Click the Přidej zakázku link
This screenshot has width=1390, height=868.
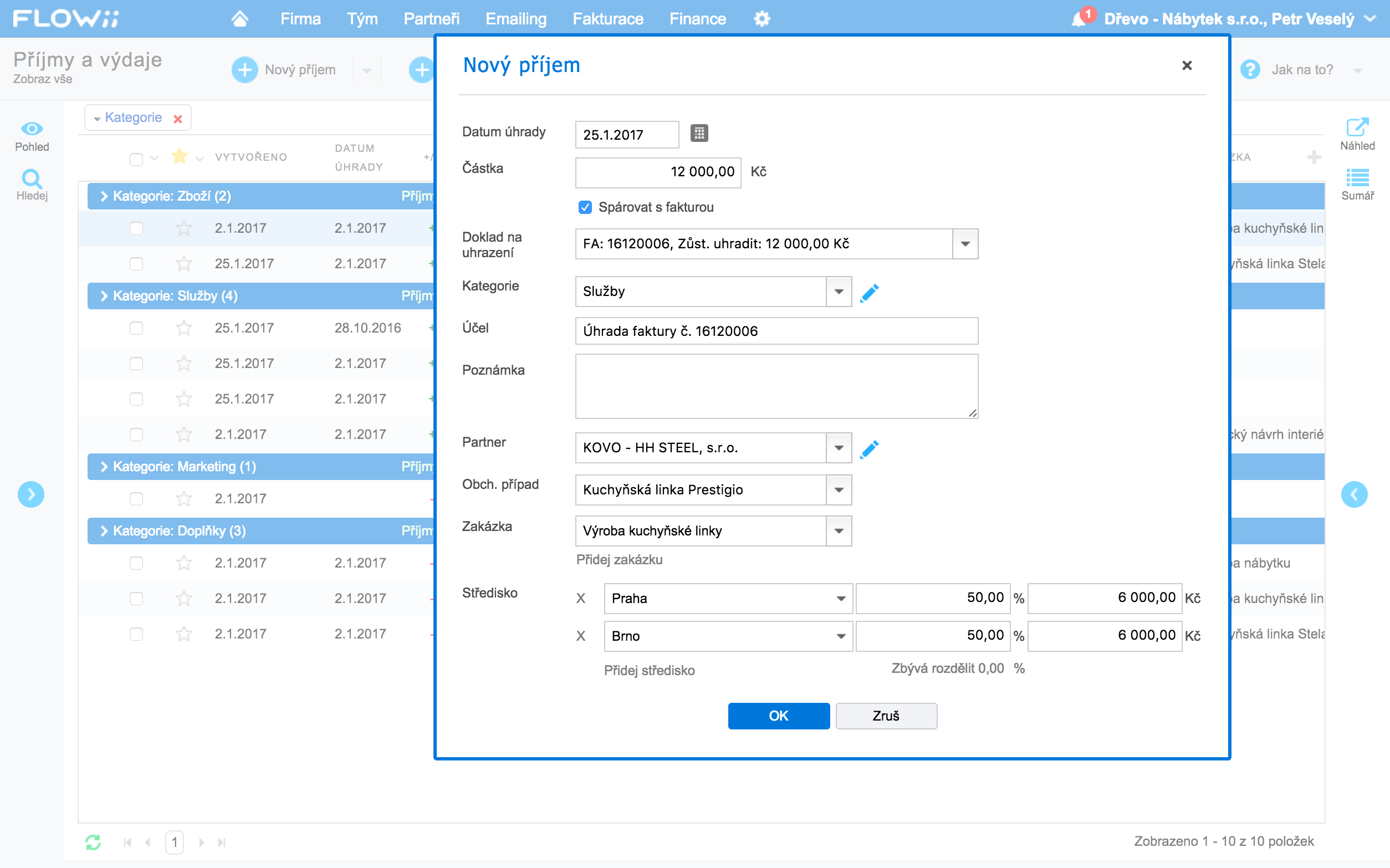point(619,560)
